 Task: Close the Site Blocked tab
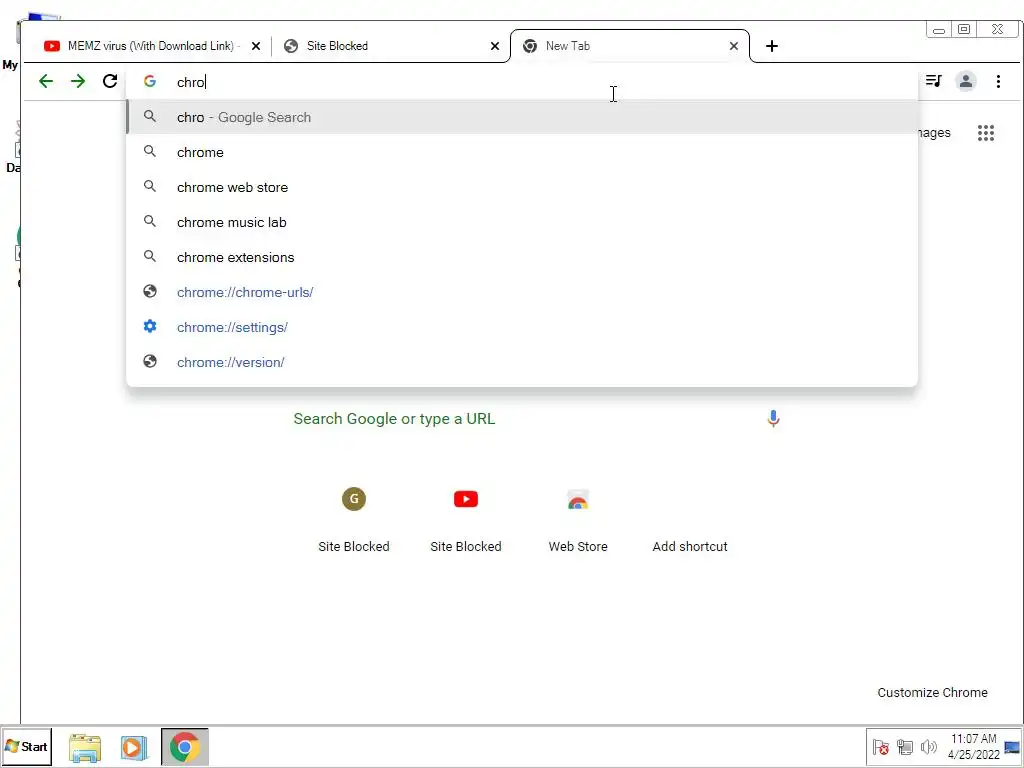tap(494, 46)
